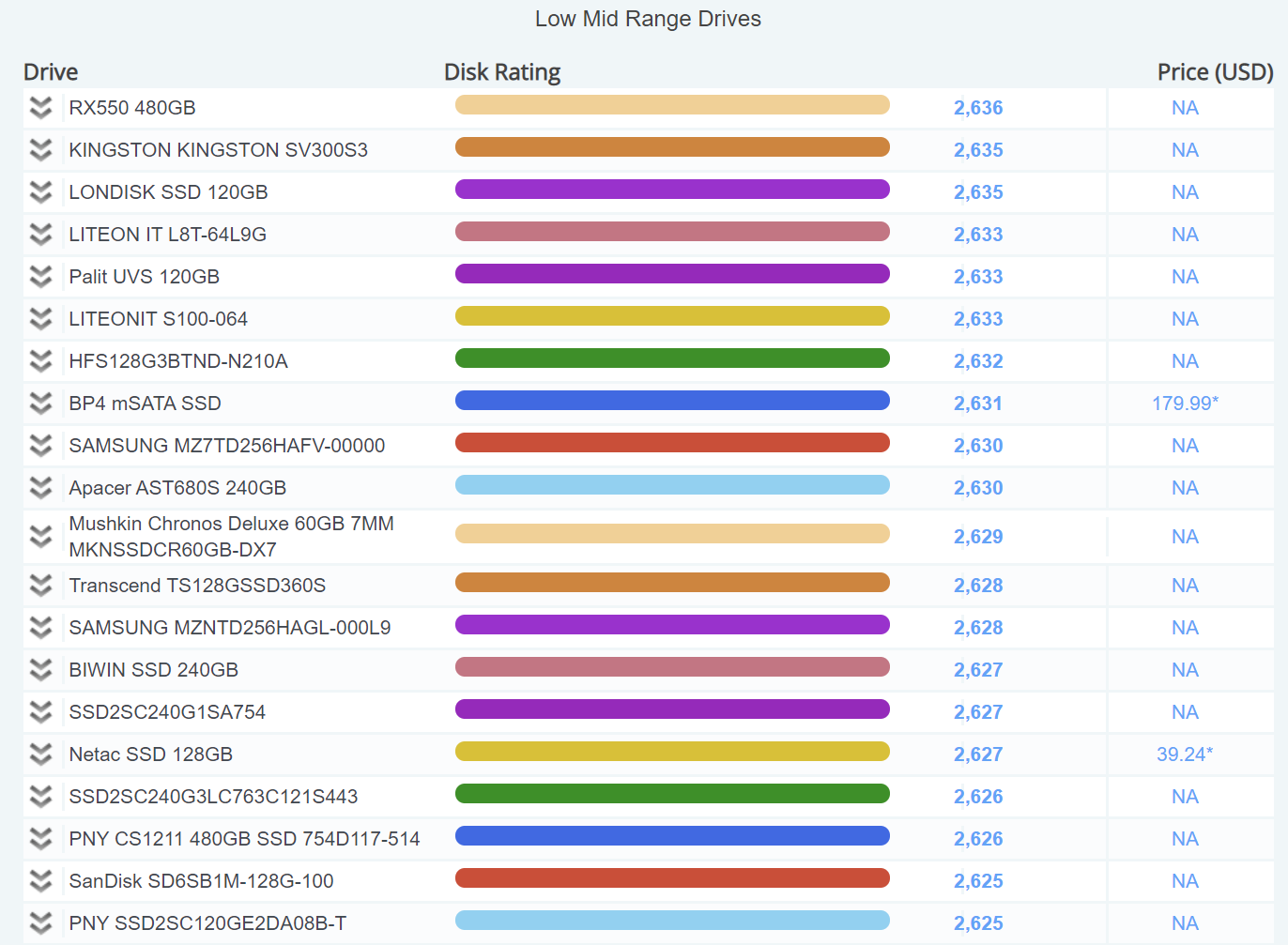
Task: Click chevron icon beside Apacer AST680S 240GB
Action: point(40,488)
